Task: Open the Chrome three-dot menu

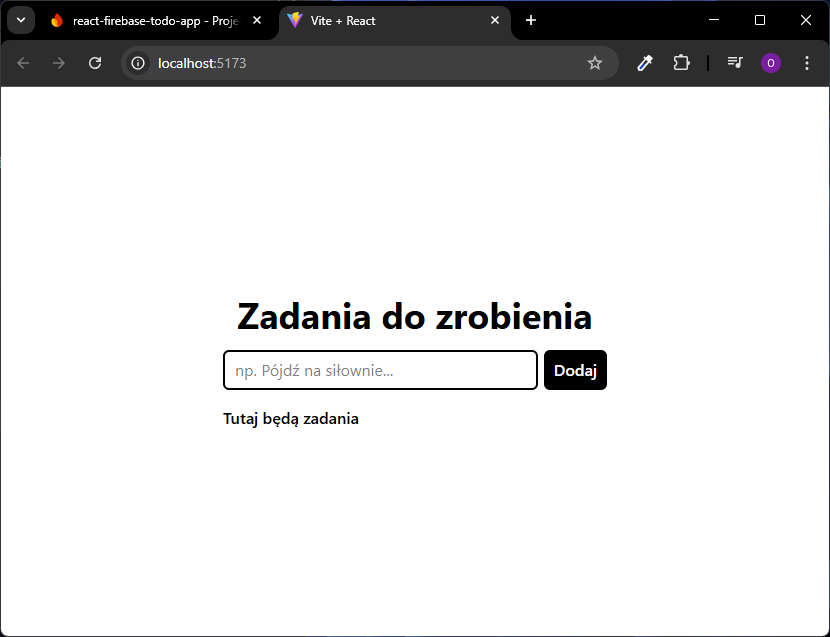Action: pyautogui.click(x=807, y=64)
